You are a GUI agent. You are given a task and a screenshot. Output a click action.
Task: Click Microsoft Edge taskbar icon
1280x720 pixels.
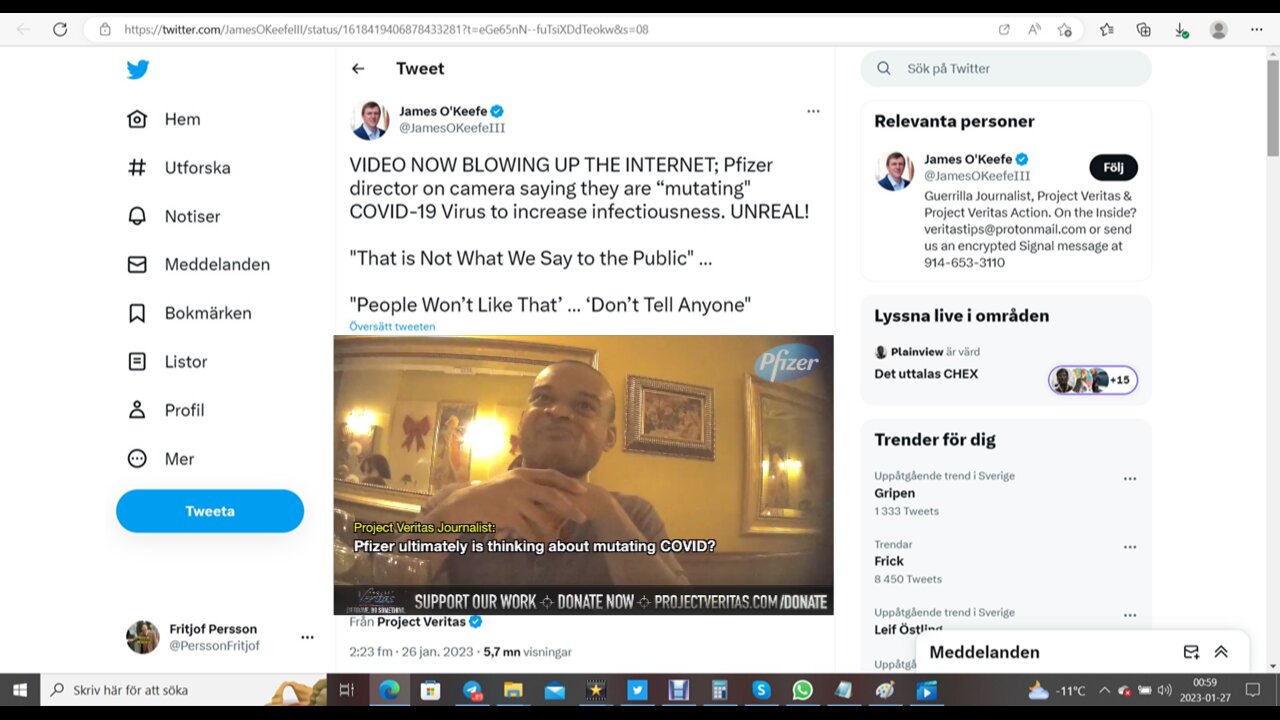389,690
